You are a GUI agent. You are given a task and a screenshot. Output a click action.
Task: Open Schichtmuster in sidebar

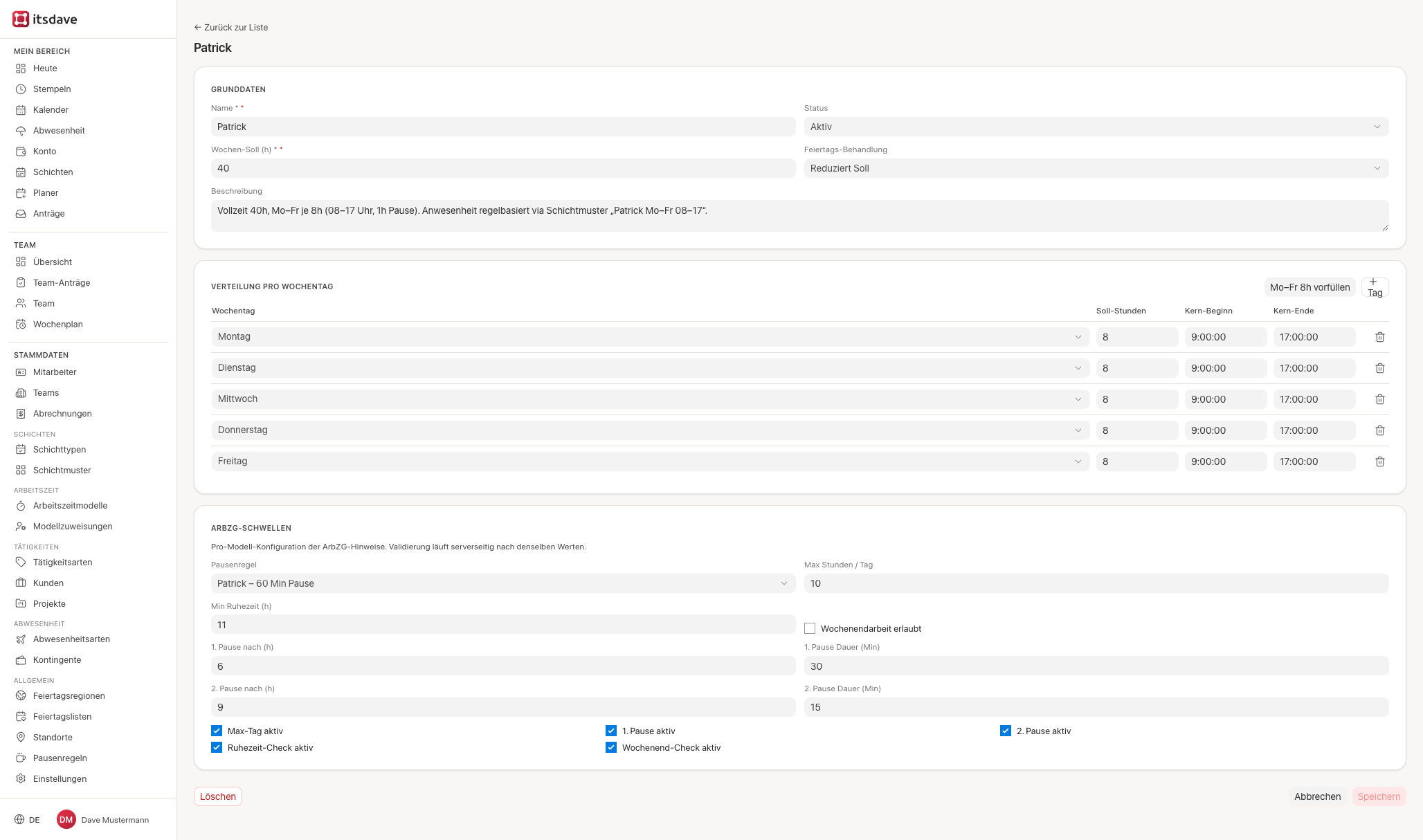click(x=62, y=471)
